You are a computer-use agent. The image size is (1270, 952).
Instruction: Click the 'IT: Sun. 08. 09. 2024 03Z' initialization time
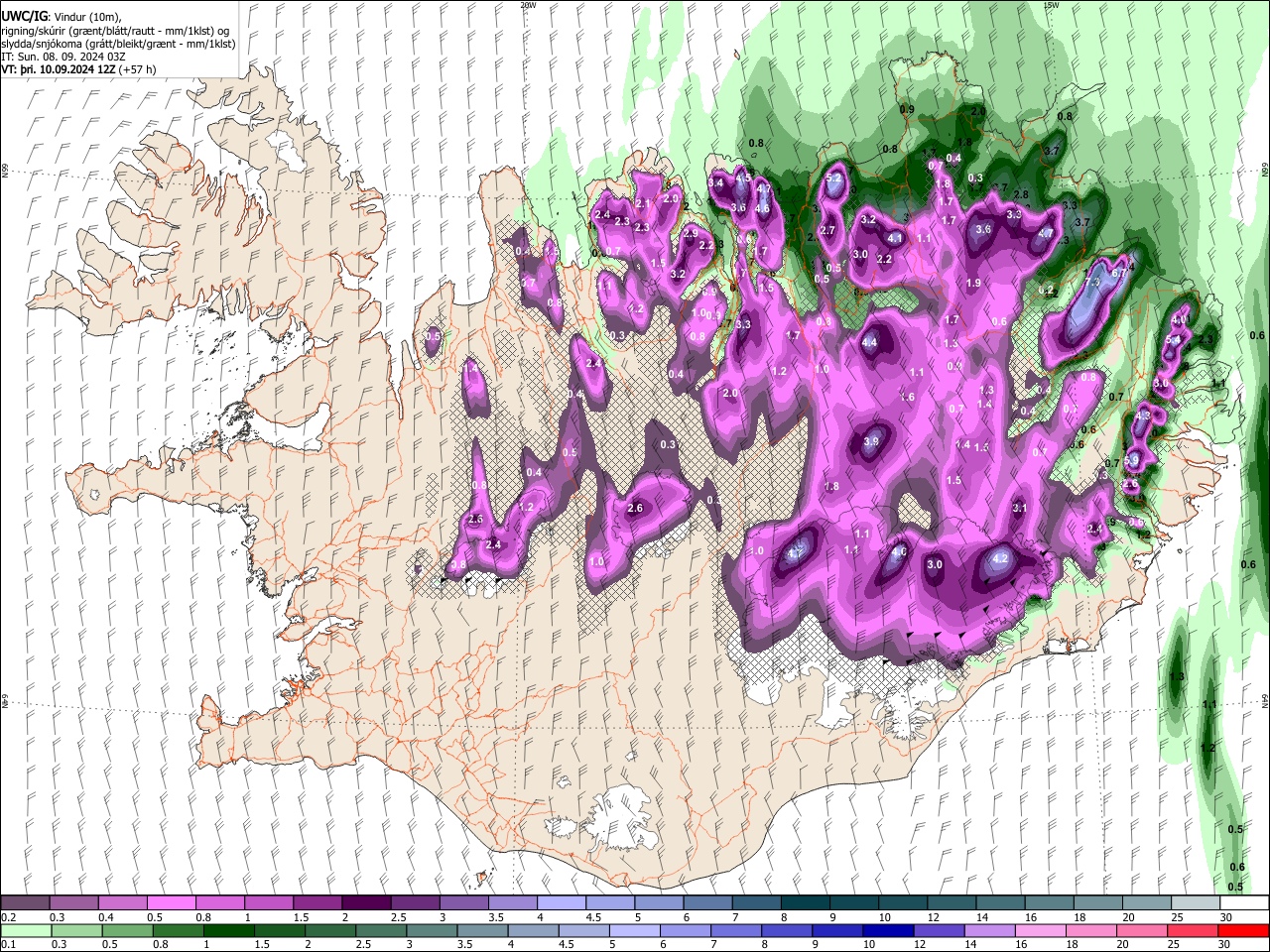pos(63,58)
